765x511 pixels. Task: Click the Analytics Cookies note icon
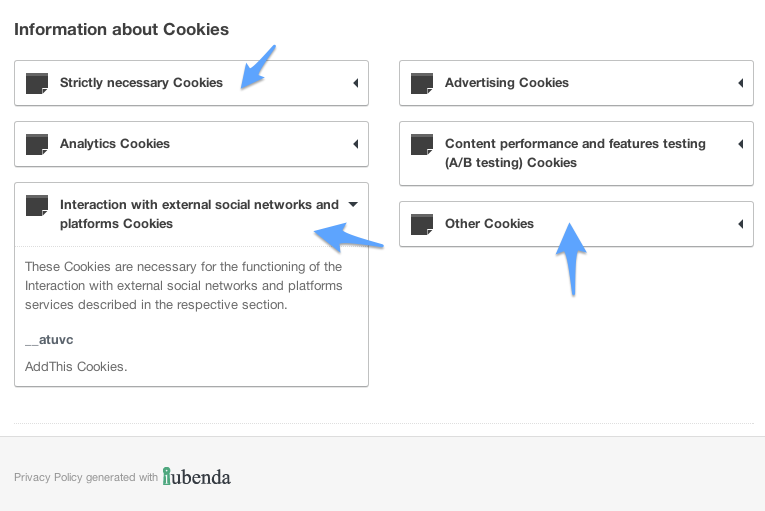pyautogui.click(x=37, y=144)
